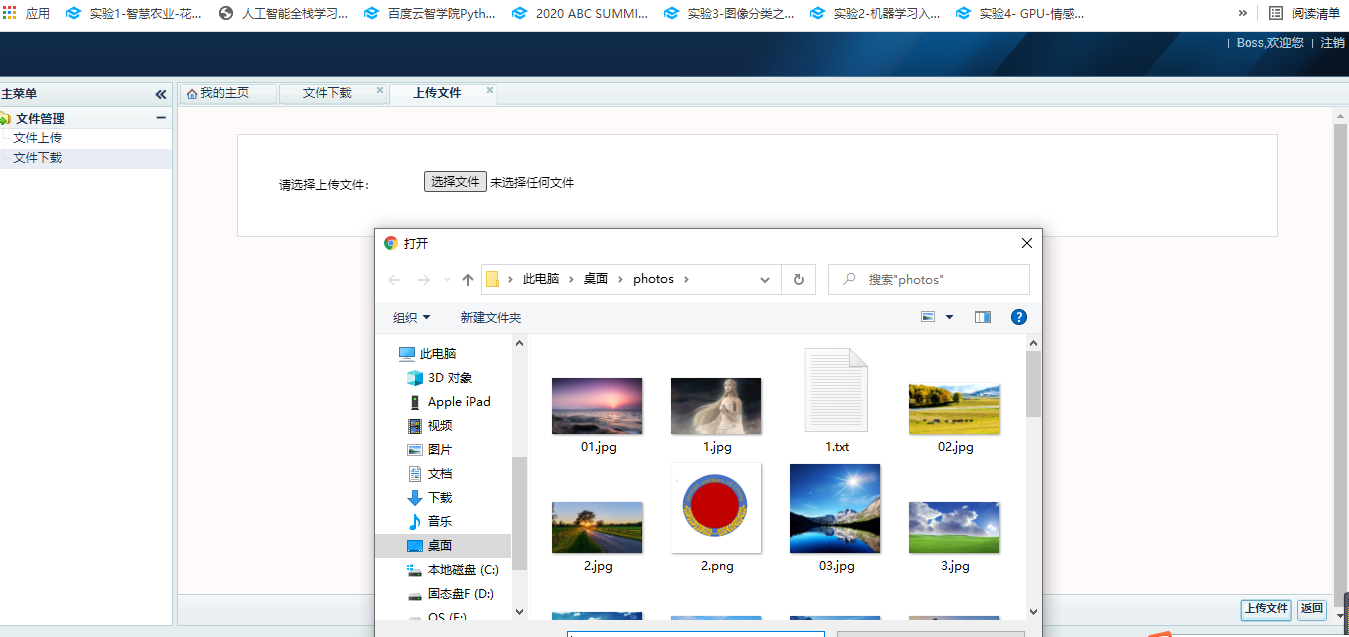This screenshot has height=637, width=1349.
Task: Toggle the preview pane icon
Action: (982, 317)
